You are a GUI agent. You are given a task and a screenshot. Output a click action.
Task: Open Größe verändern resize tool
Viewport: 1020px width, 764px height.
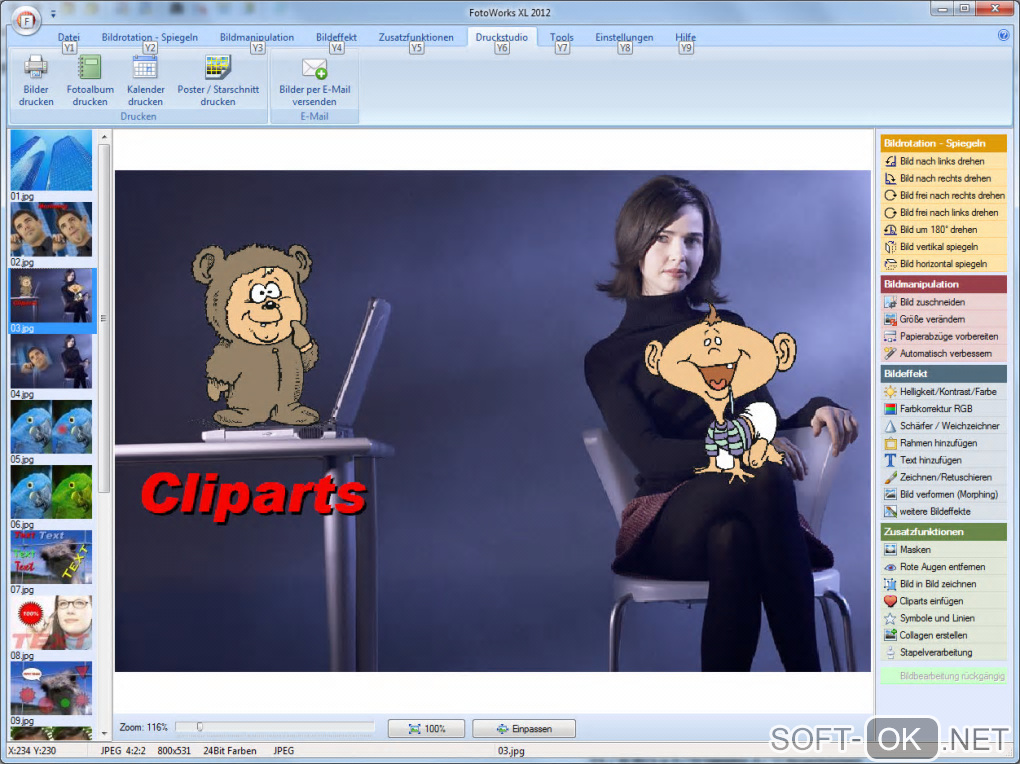tap(943, 319)
